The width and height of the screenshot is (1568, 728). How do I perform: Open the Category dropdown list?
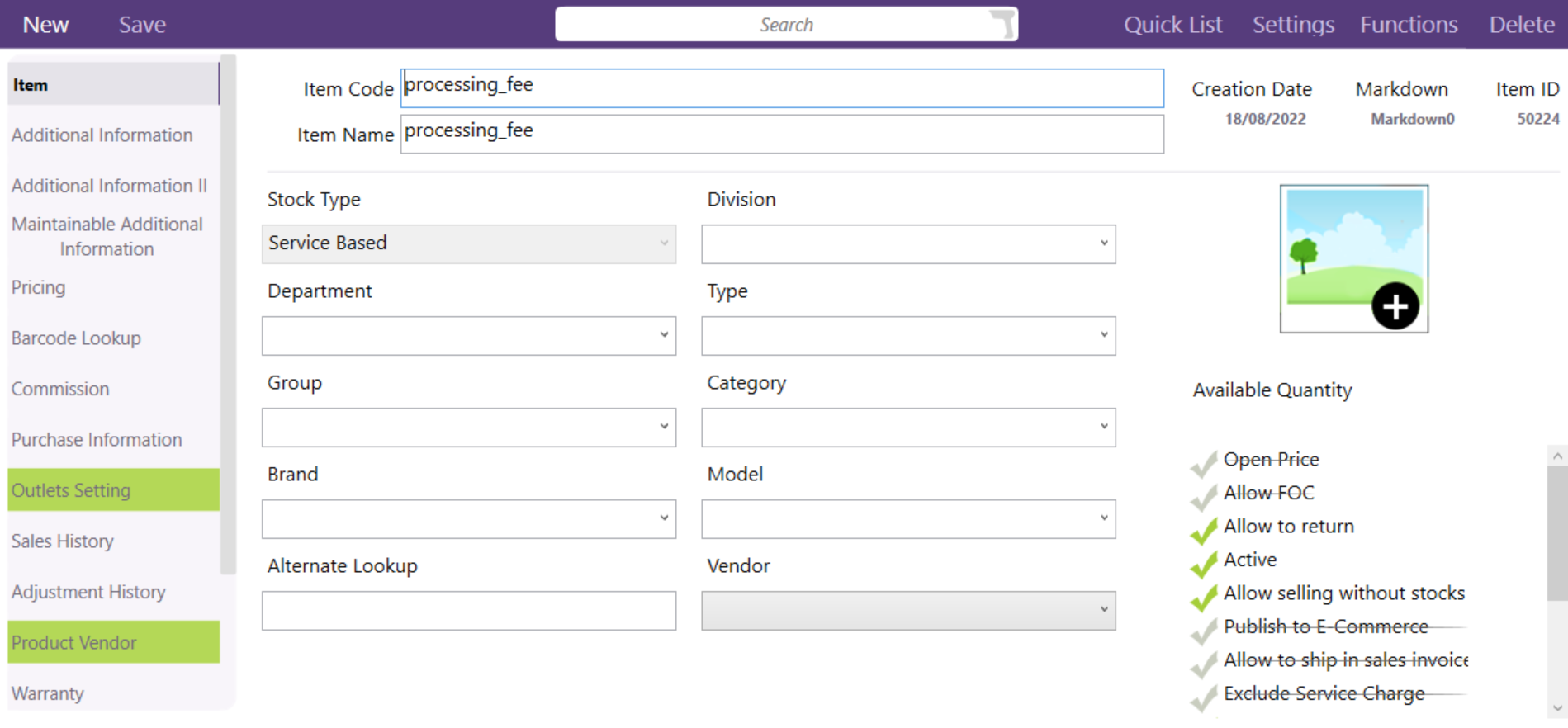908,428
